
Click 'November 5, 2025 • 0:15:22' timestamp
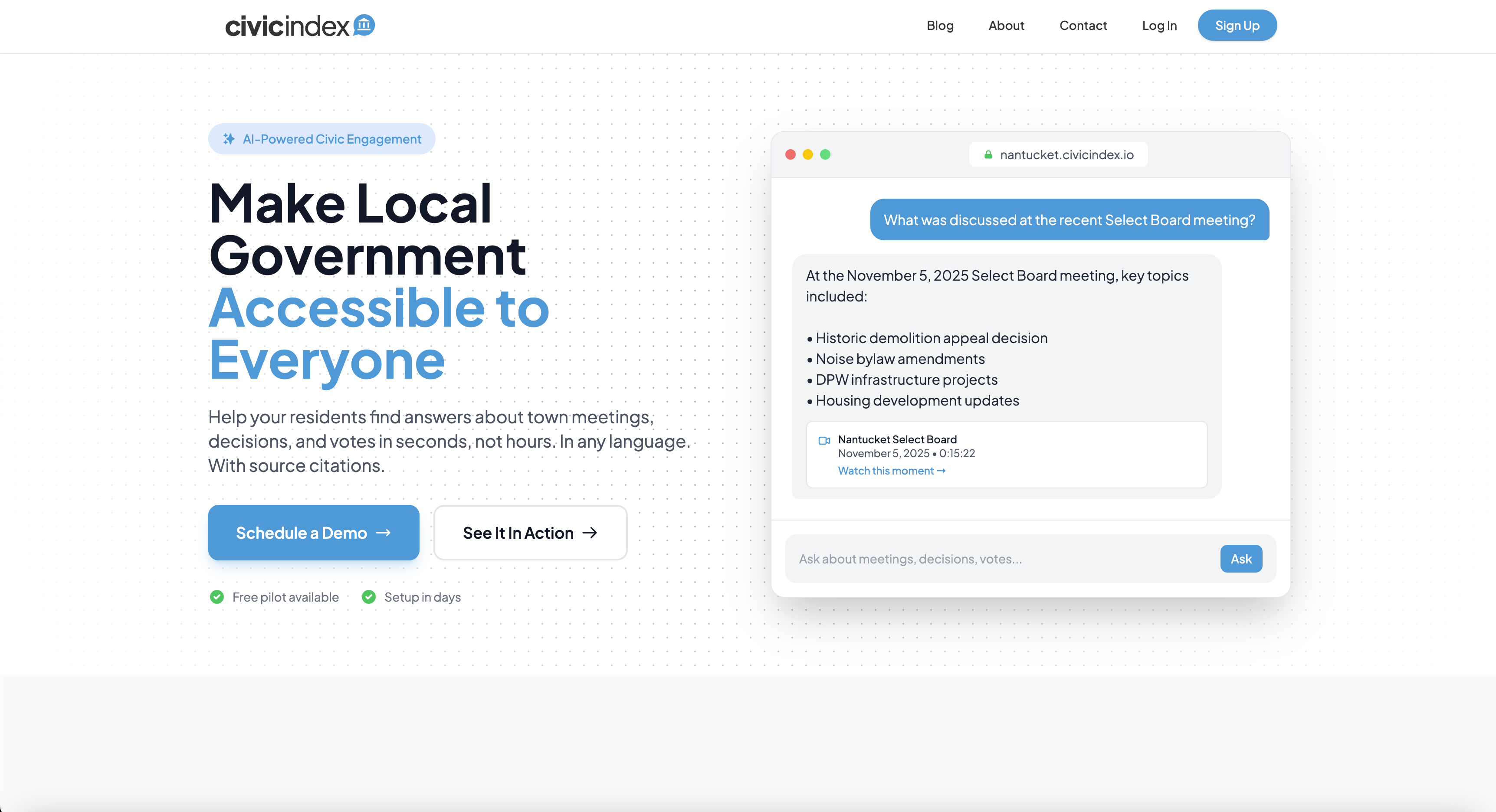point(906,453)
